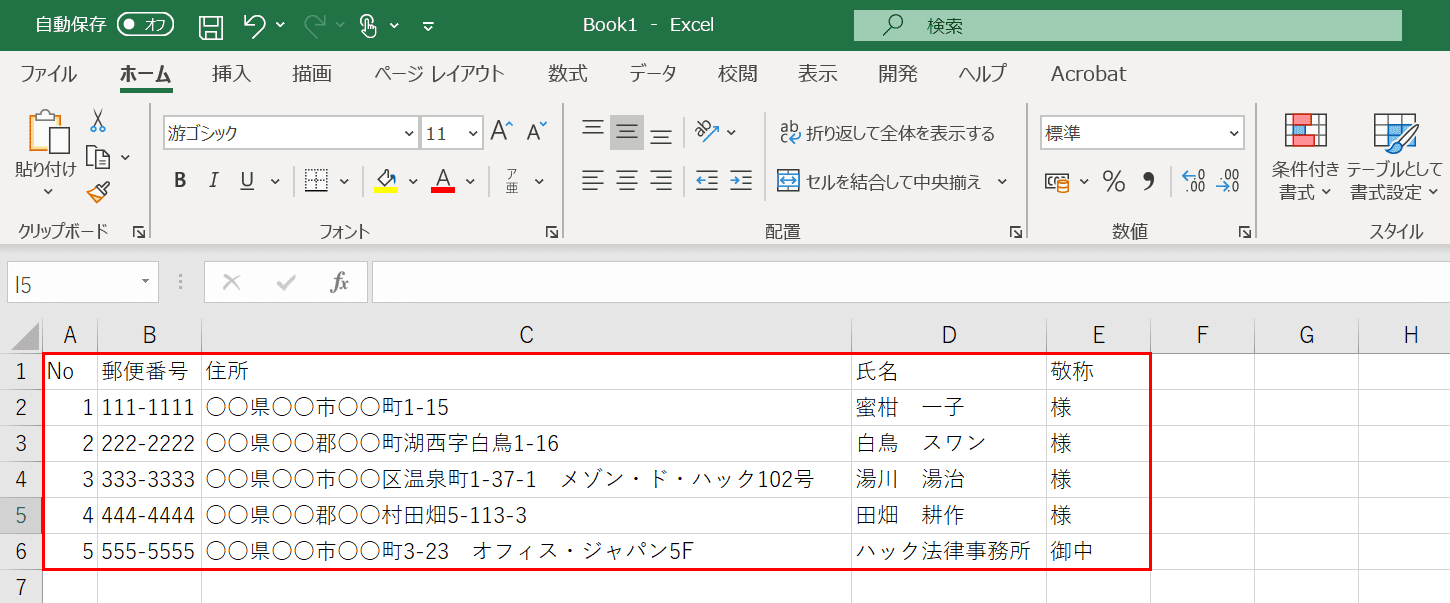Increase indent icon
The width and height of the screenshot is (1450, 603).
[x=741, y=181]
